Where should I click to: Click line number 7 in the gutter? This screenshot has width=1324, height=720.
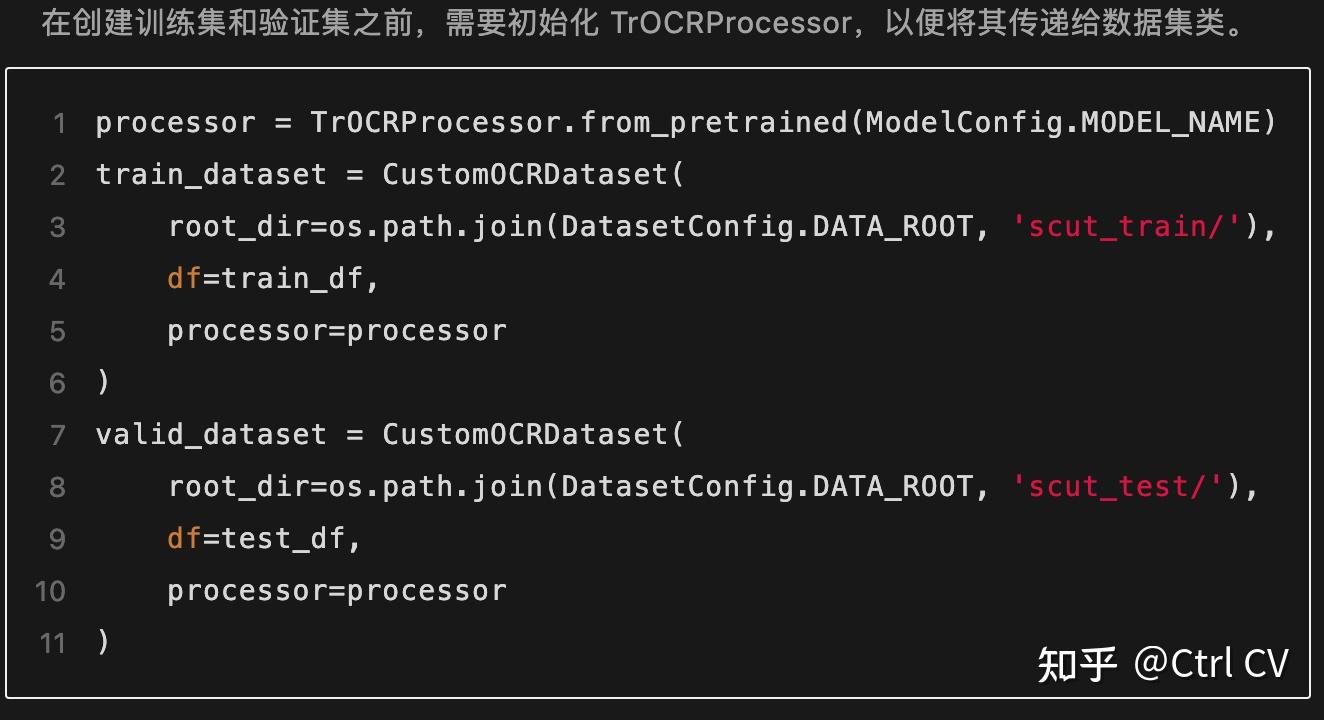tap(58, 436)
